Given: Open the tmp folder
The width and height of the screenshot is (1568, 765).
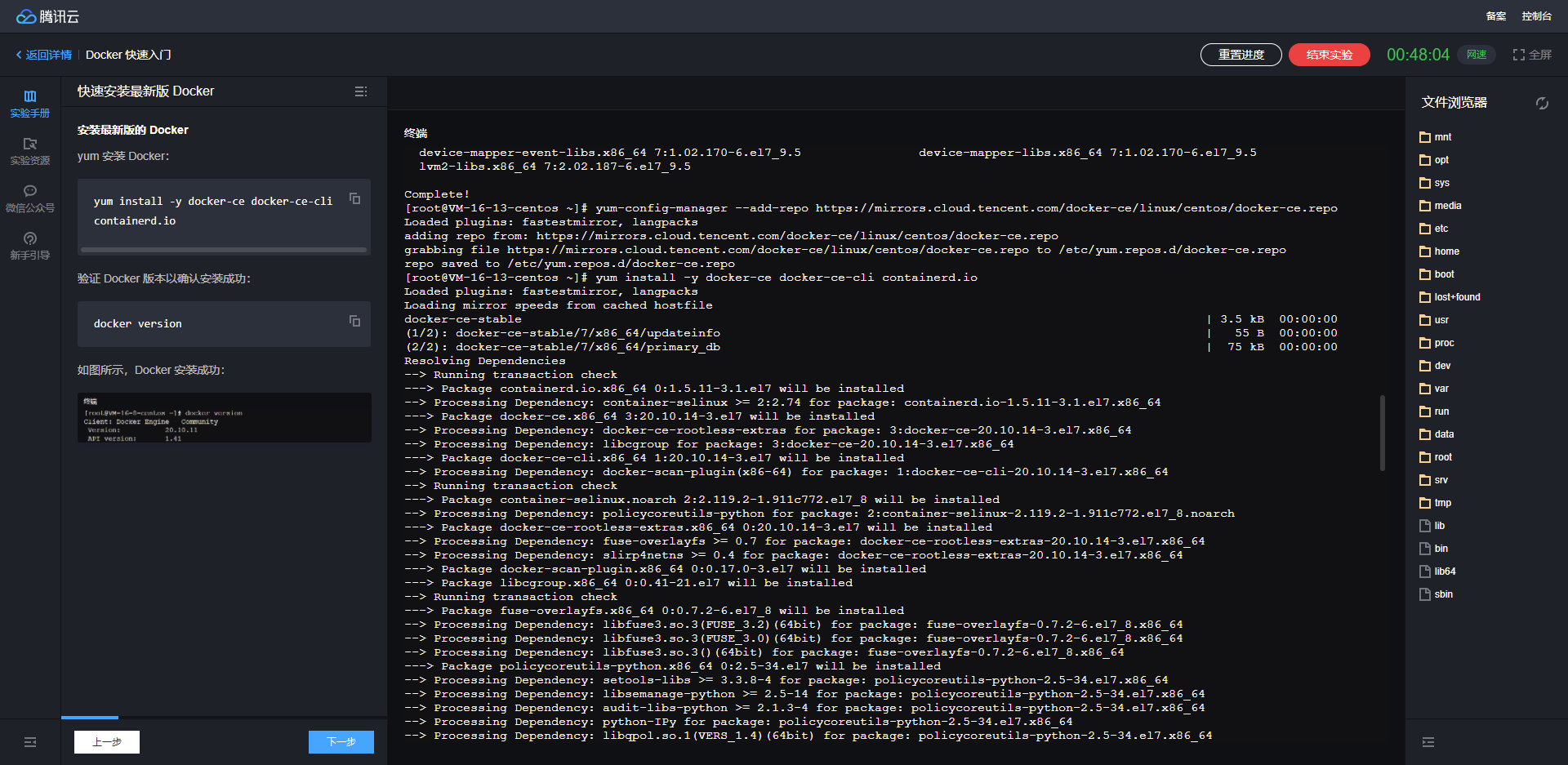Looking at the screenshot, I should [1436, 503].
